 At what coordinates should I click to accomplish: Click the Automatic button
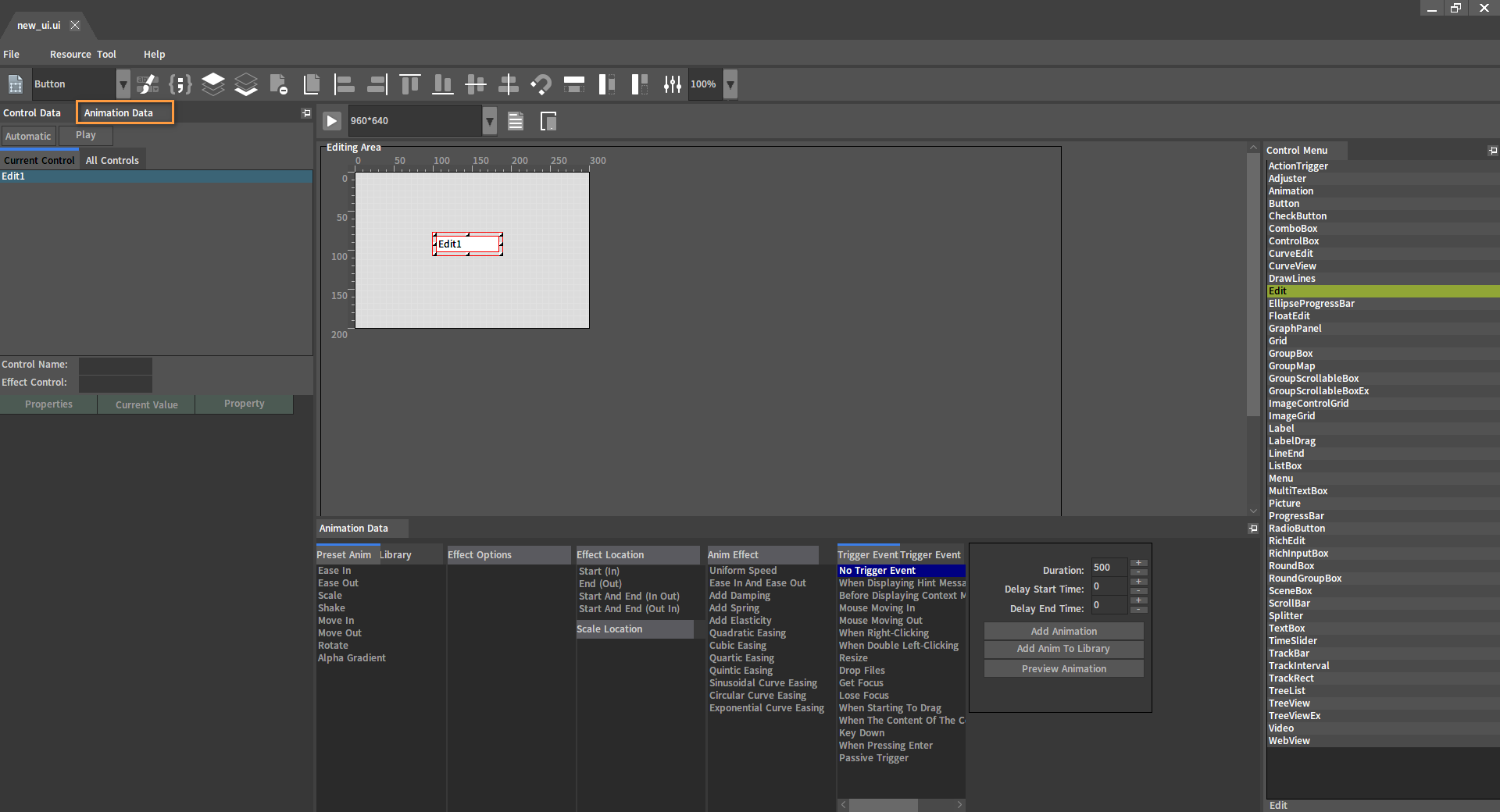pyautogui.click(x=28, y=136)
